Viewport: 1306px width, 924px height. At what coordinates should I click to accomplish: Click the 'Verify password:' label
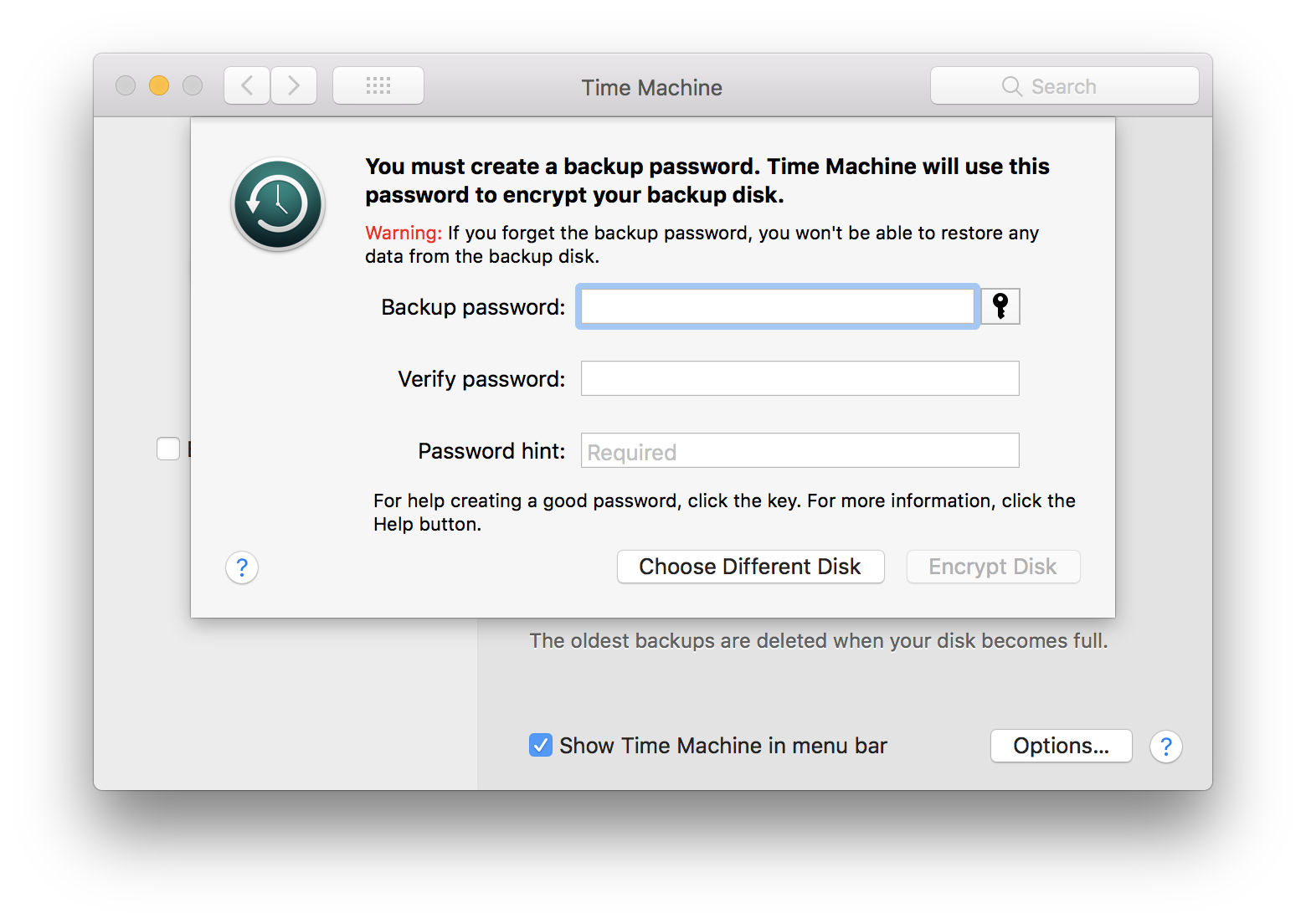[481, 379]
